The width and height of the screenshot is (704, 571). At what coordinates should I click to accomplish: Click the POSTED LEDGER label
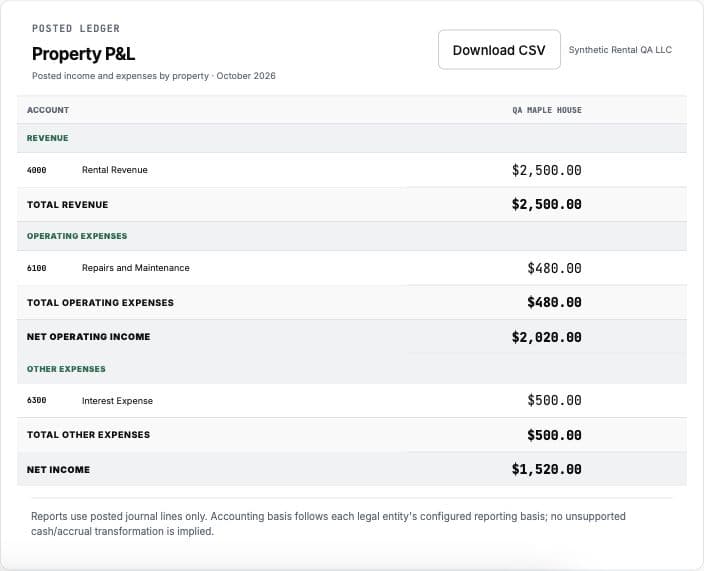(76, 28)
